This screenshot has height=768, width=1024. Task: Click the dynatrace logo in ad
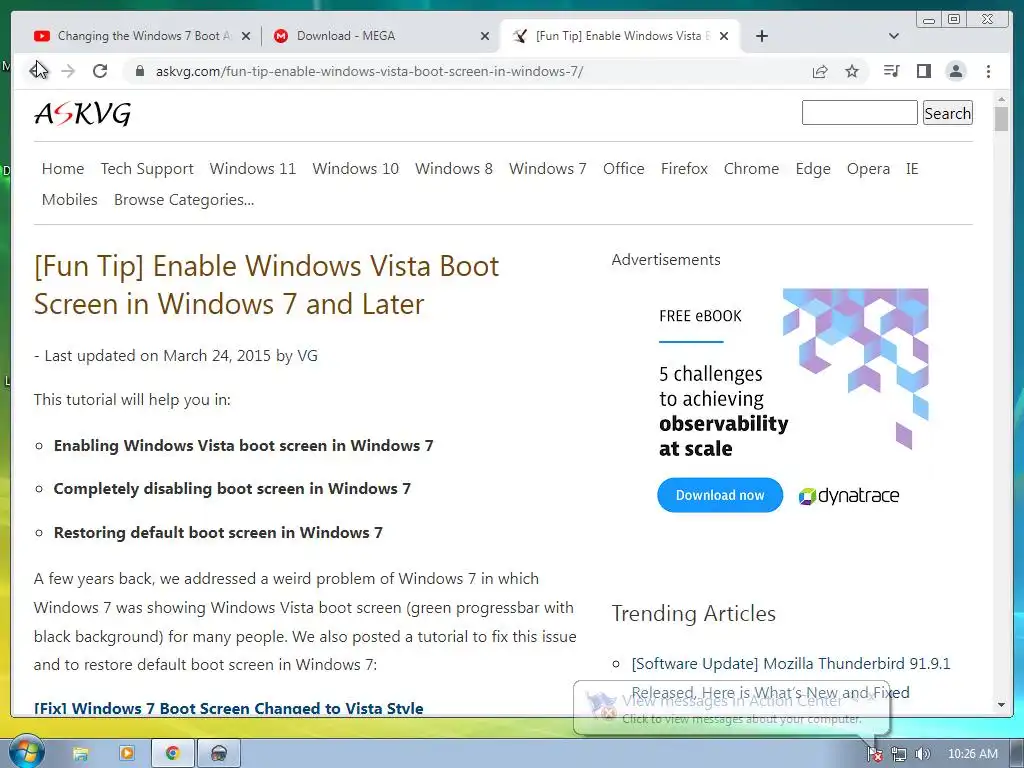coord(849,496)
